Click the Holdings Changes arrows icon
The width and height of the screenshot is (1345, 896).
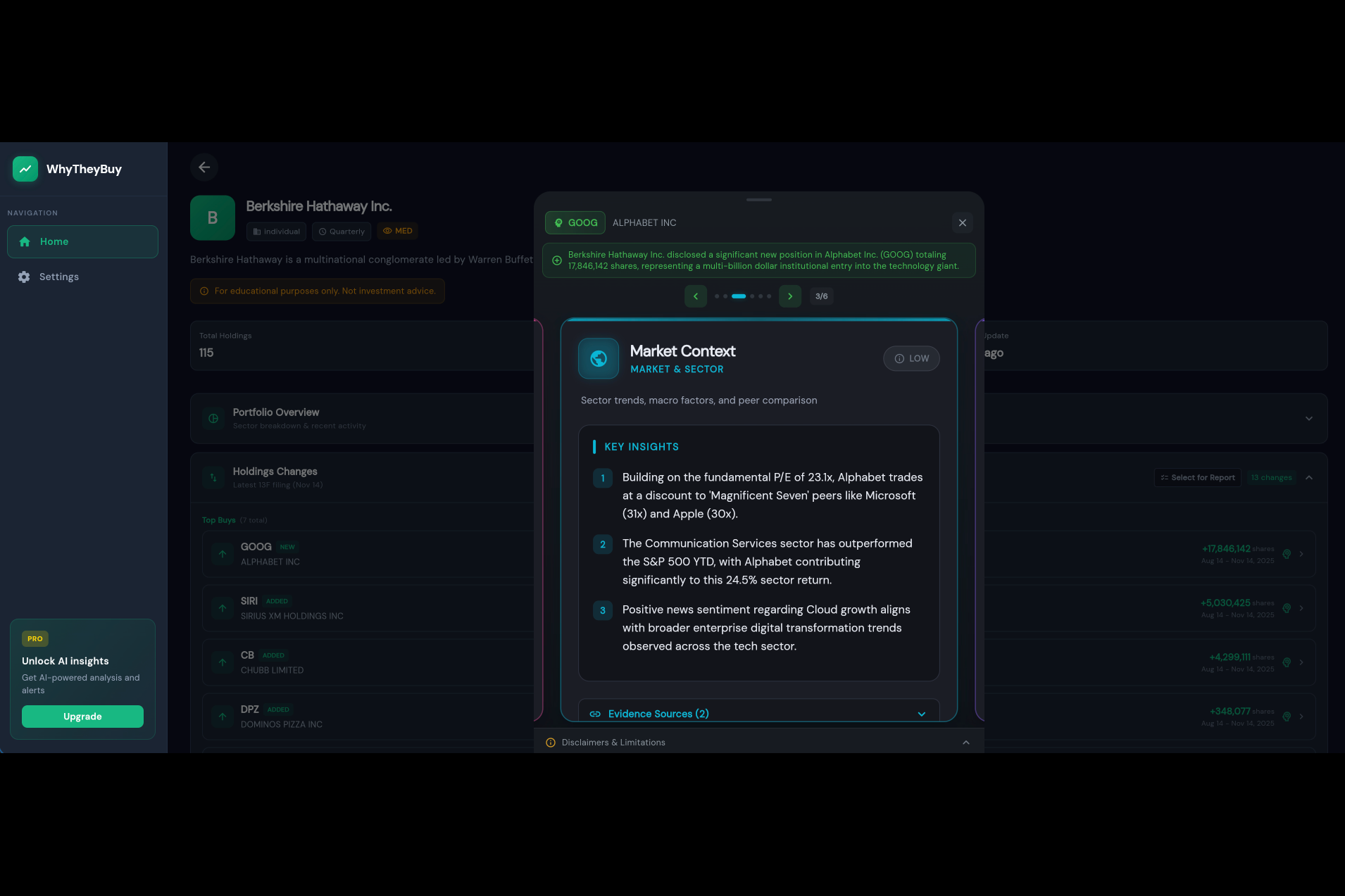click(x=213, y=478)
